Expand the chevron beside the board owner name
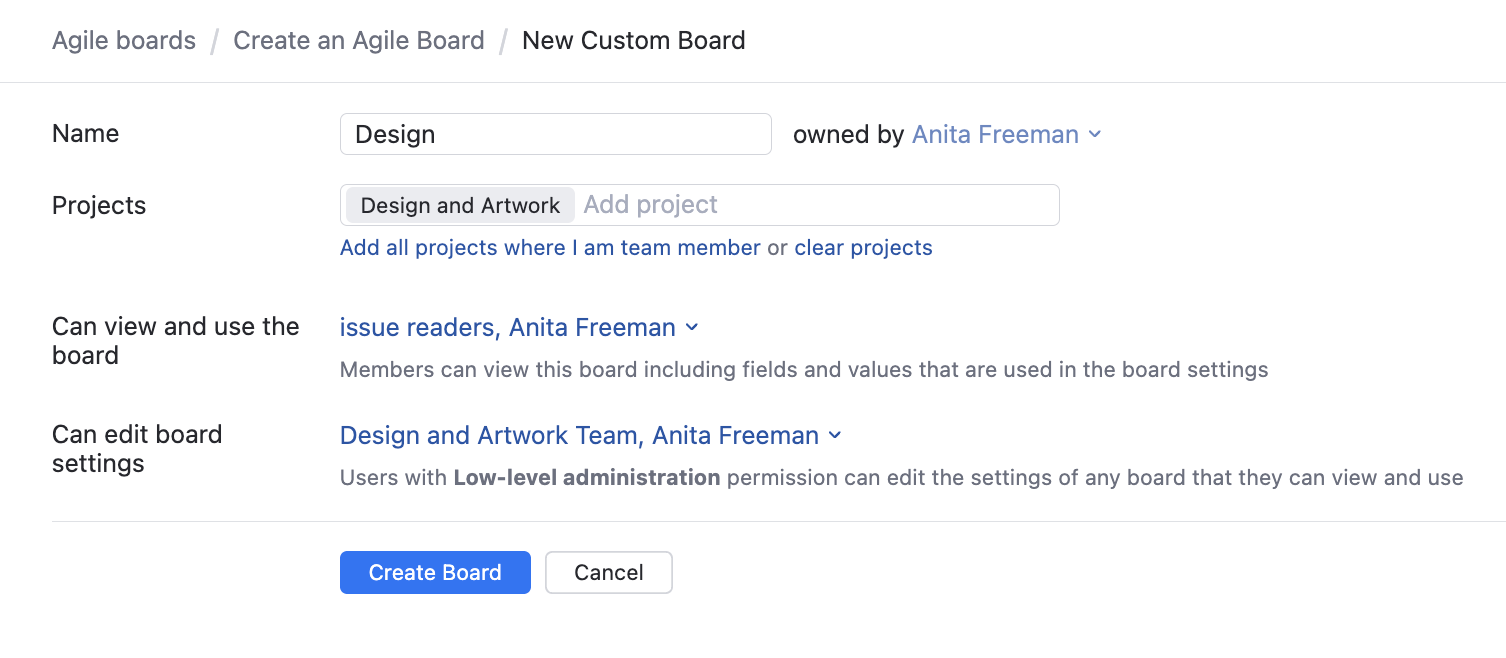Image resolution: width=1506 pixels, height=658 pixels. (1094, 135)
